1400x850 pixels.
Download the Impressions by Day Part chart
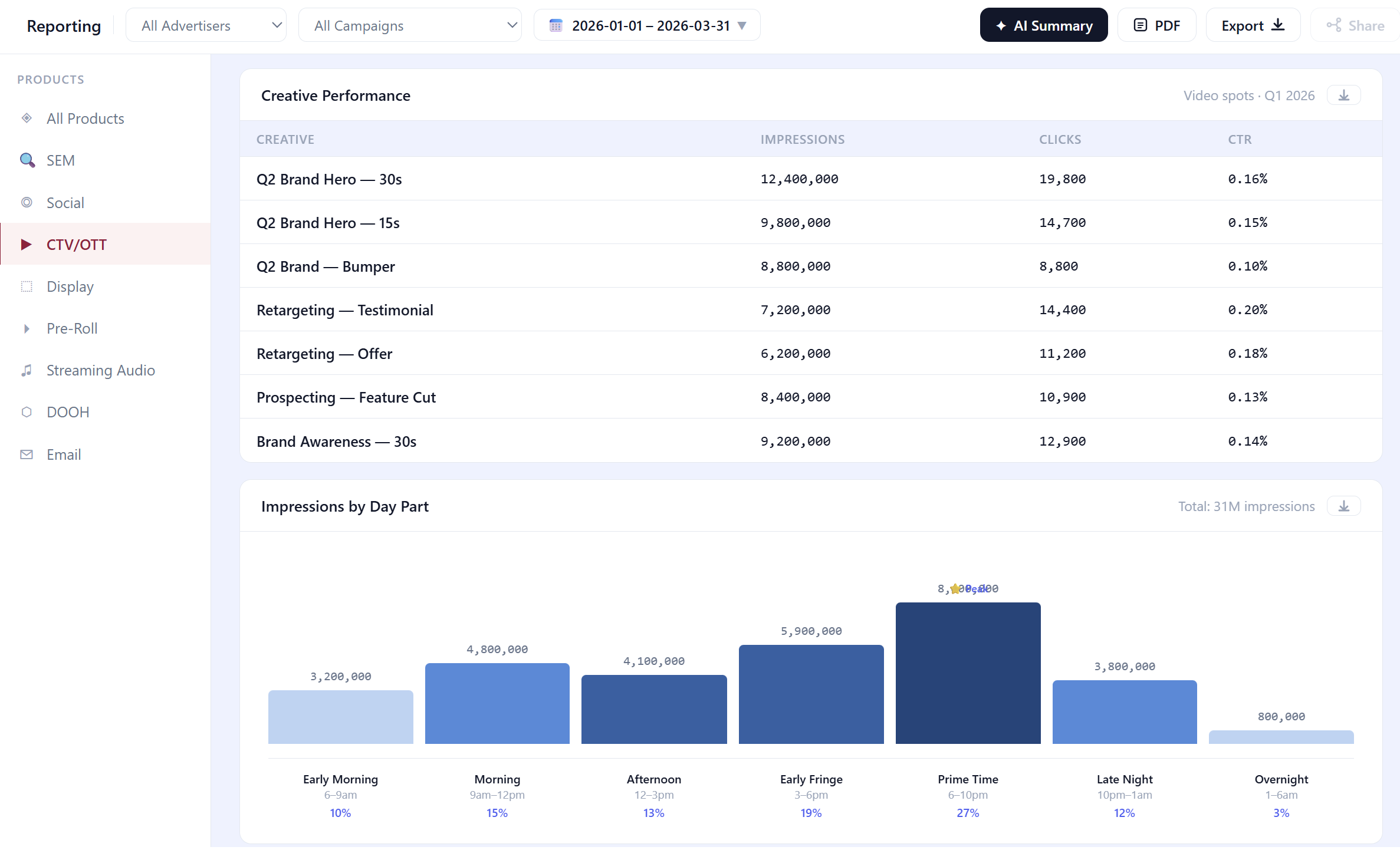click(x=1343, y=506)
